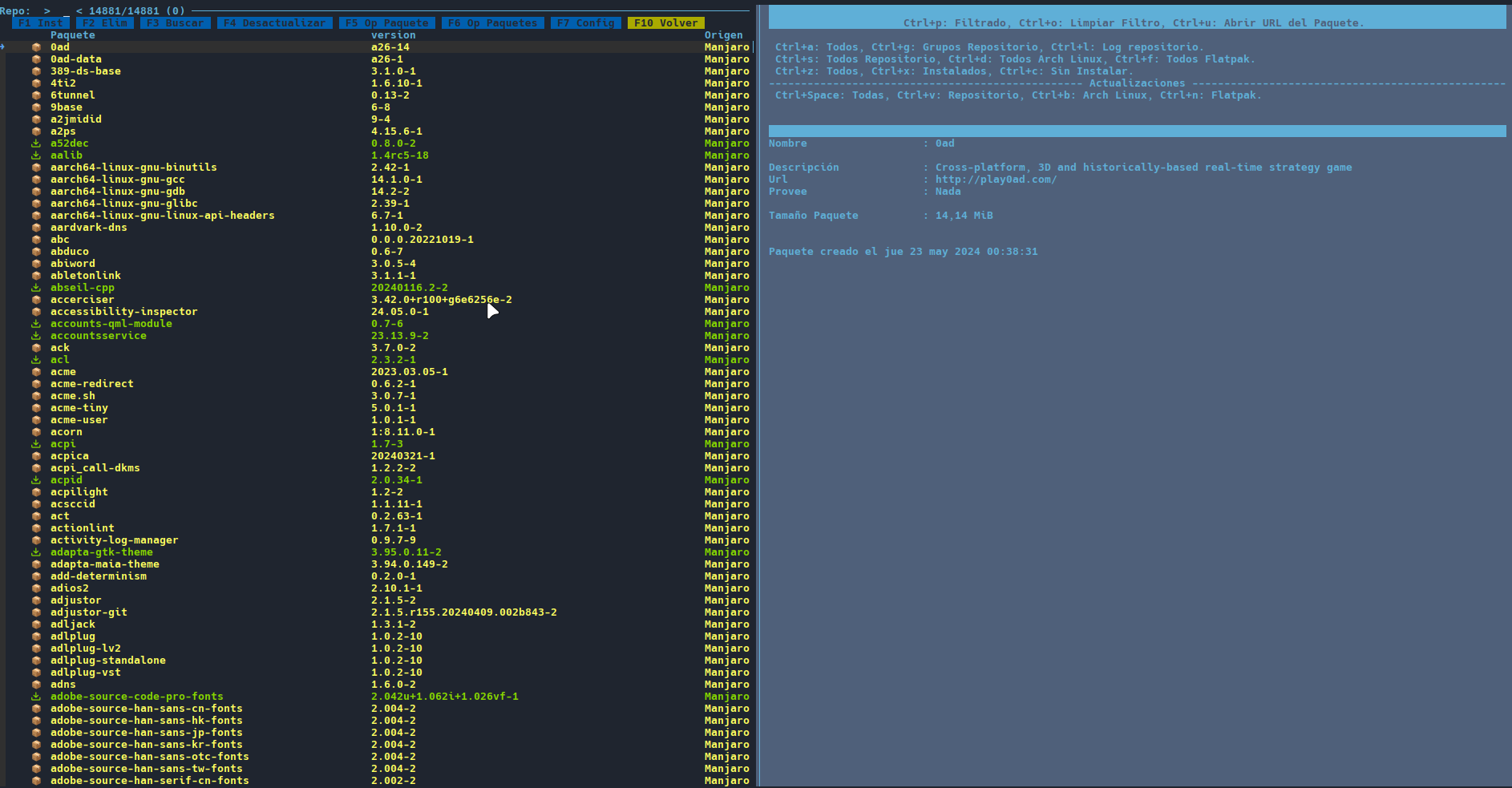Click F4 Desactualizar button
The image size is (1512, 788).
pyautogui.click(x=275, y=23)
